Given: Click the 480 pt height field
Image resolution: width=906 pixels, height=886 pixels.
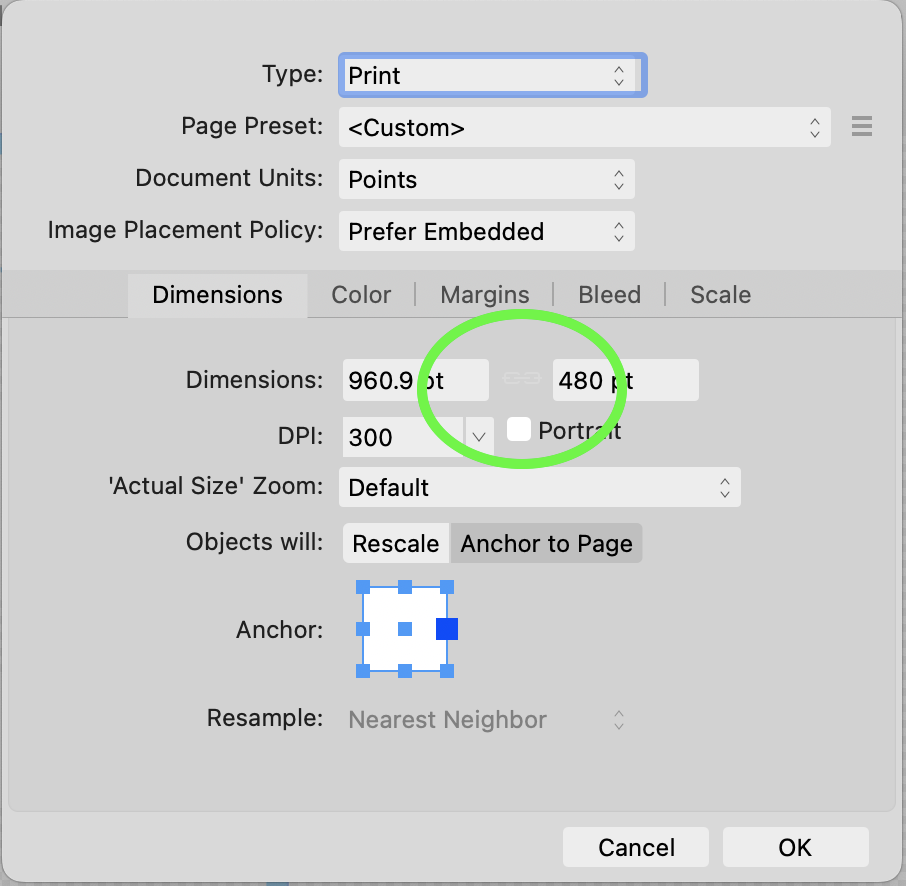Looking at the screenshot, I should click(x=625, y=380).
